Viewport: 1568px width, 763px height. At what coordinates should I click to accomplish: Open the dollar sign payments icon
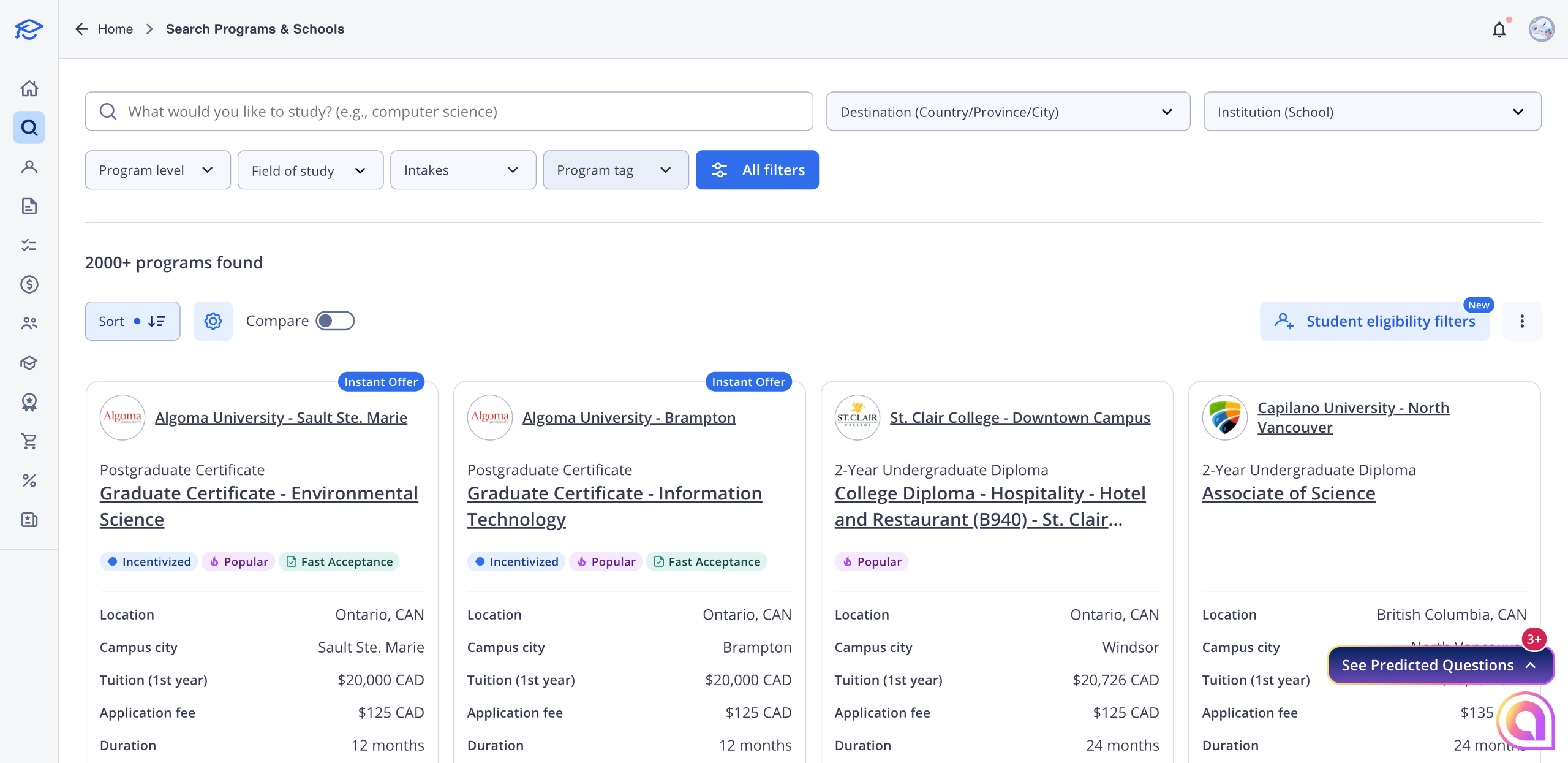(x=29, y=284)
